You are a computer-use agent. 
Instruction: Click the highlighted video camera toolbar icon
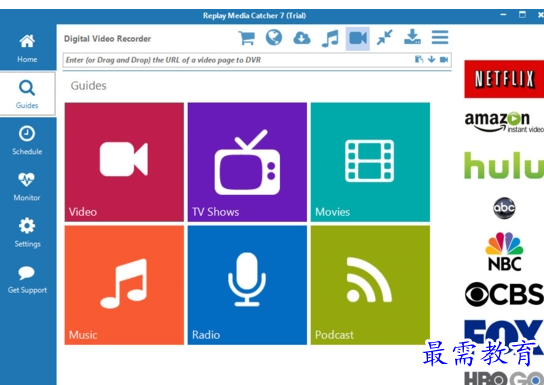pyautogui.click(x=358, y=38)
